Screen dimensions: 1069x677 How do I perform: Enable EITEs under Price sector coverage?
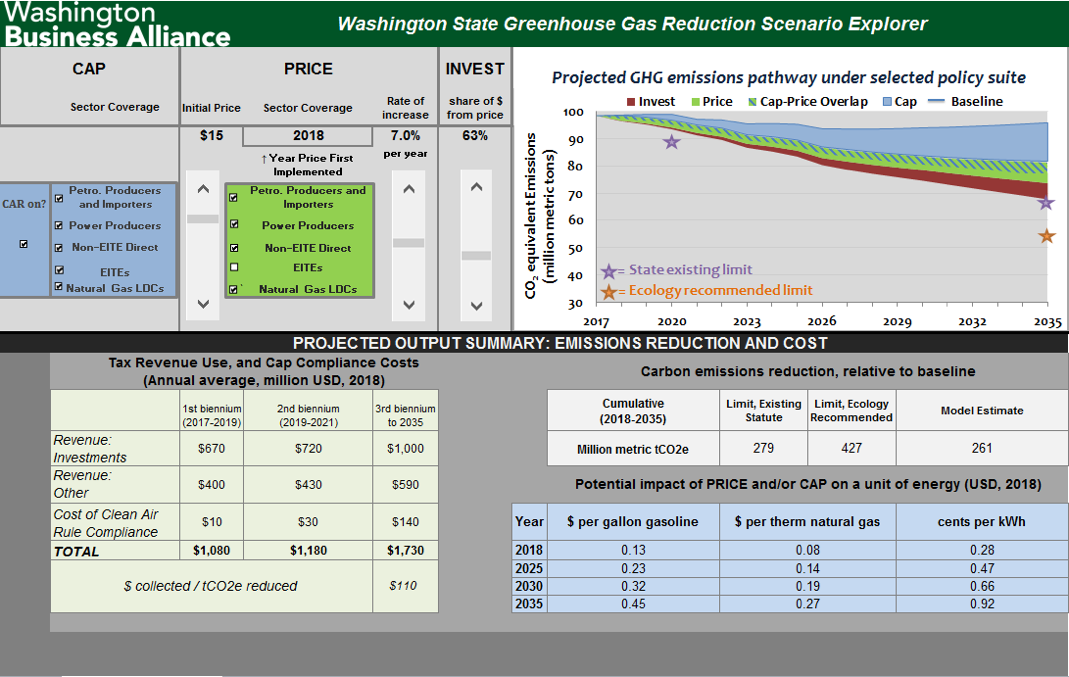coord(234,268)
